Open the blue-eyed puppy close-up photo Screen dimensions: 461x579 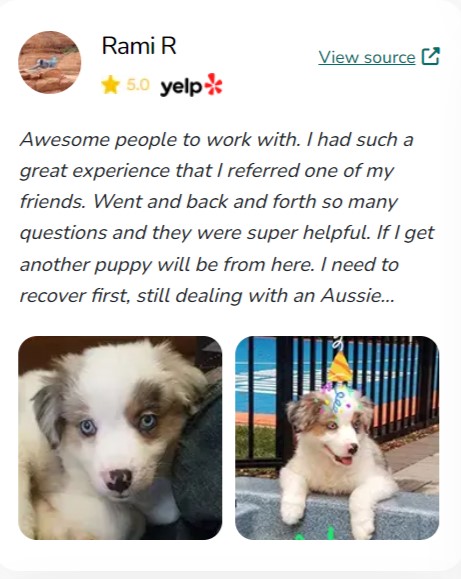coord(120,438)
